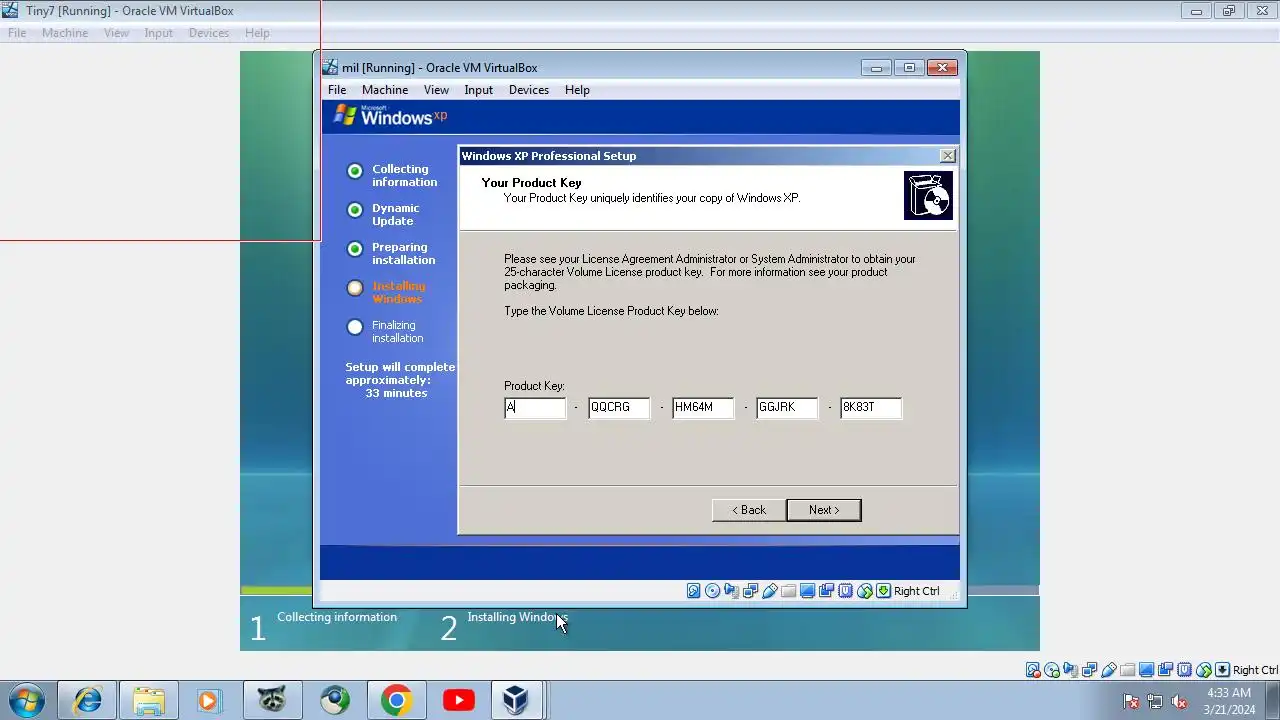Click shared folders icon in mil window status bar
Viewport: 1280px width, 720px height.
pos(789,591)
